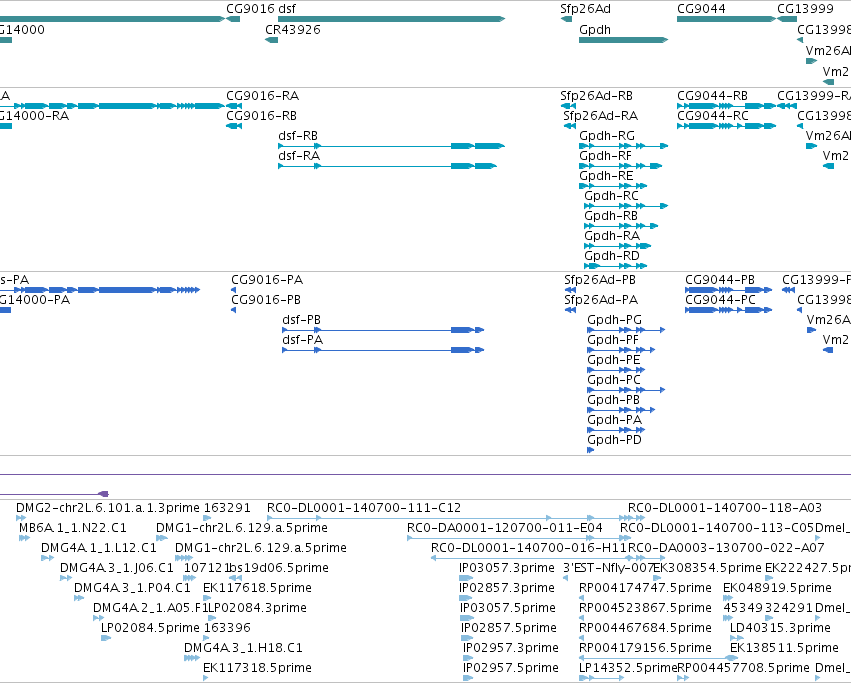Screen dimensions: 851x683
Task: Click the CR43926 gene arrow glyph
Action: 271,40
